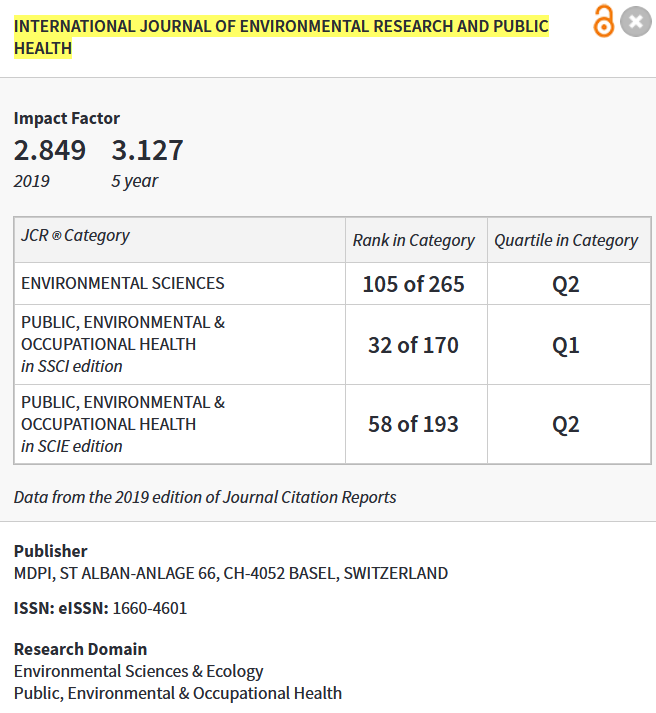Click the Impact Factor heading
This screenshot has width=656, height=713.
click(67, 118)
